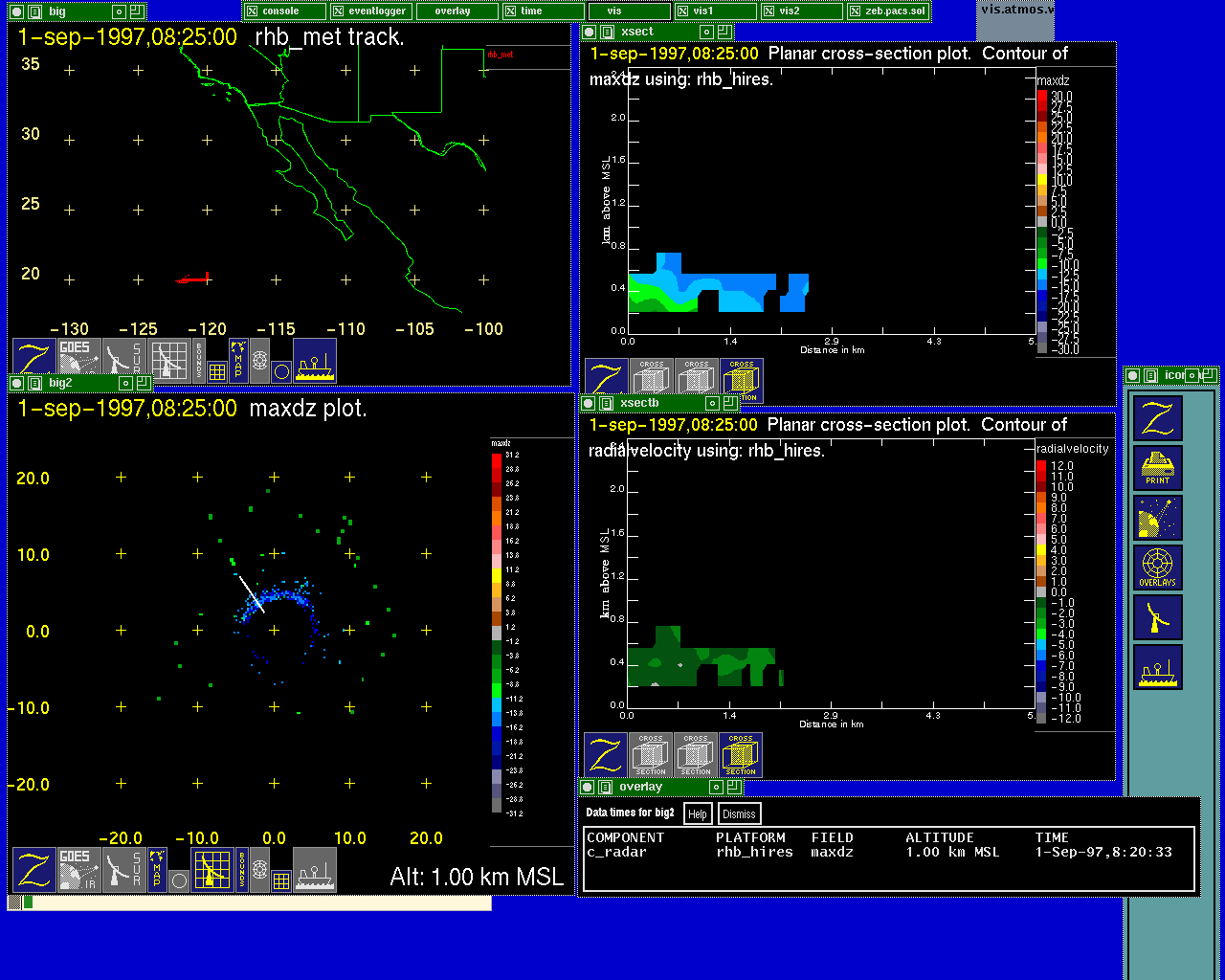Viewport: 1225px width, 980px height.
Task: Select the ship icon in big window toolbar
Action: (315, 359)
